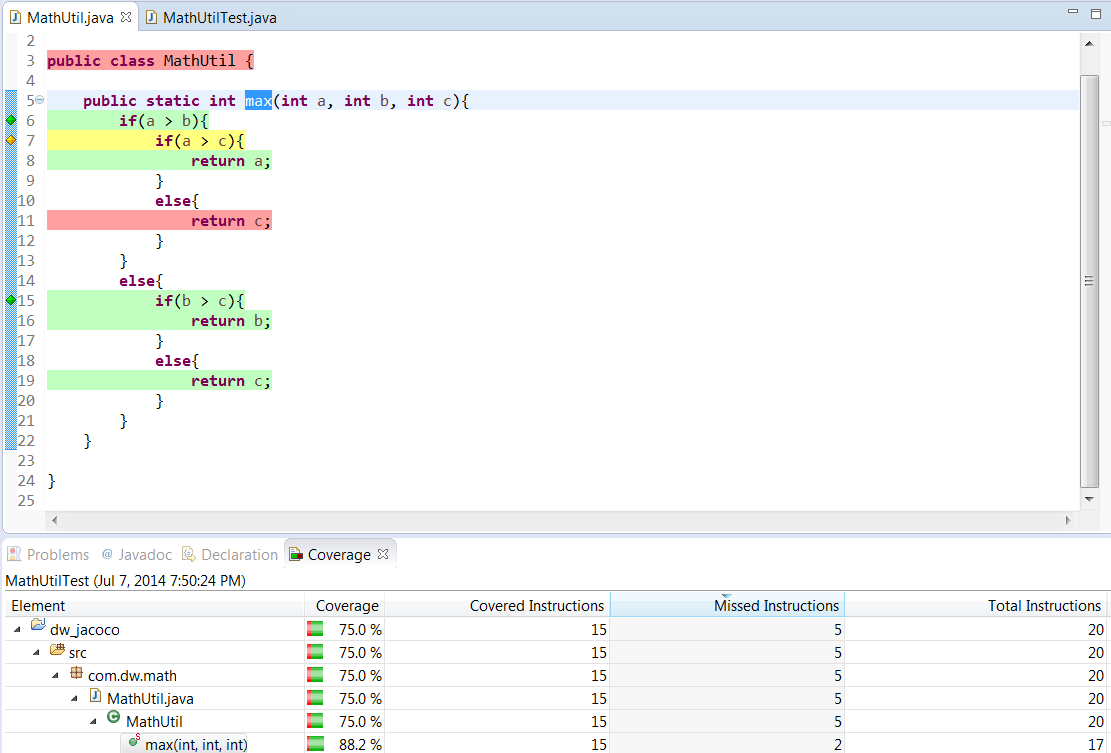Image resolution: width=1111 pixels, height=753 pixels.
Task: Click the Coverage view icon
Action: [295, 554]
